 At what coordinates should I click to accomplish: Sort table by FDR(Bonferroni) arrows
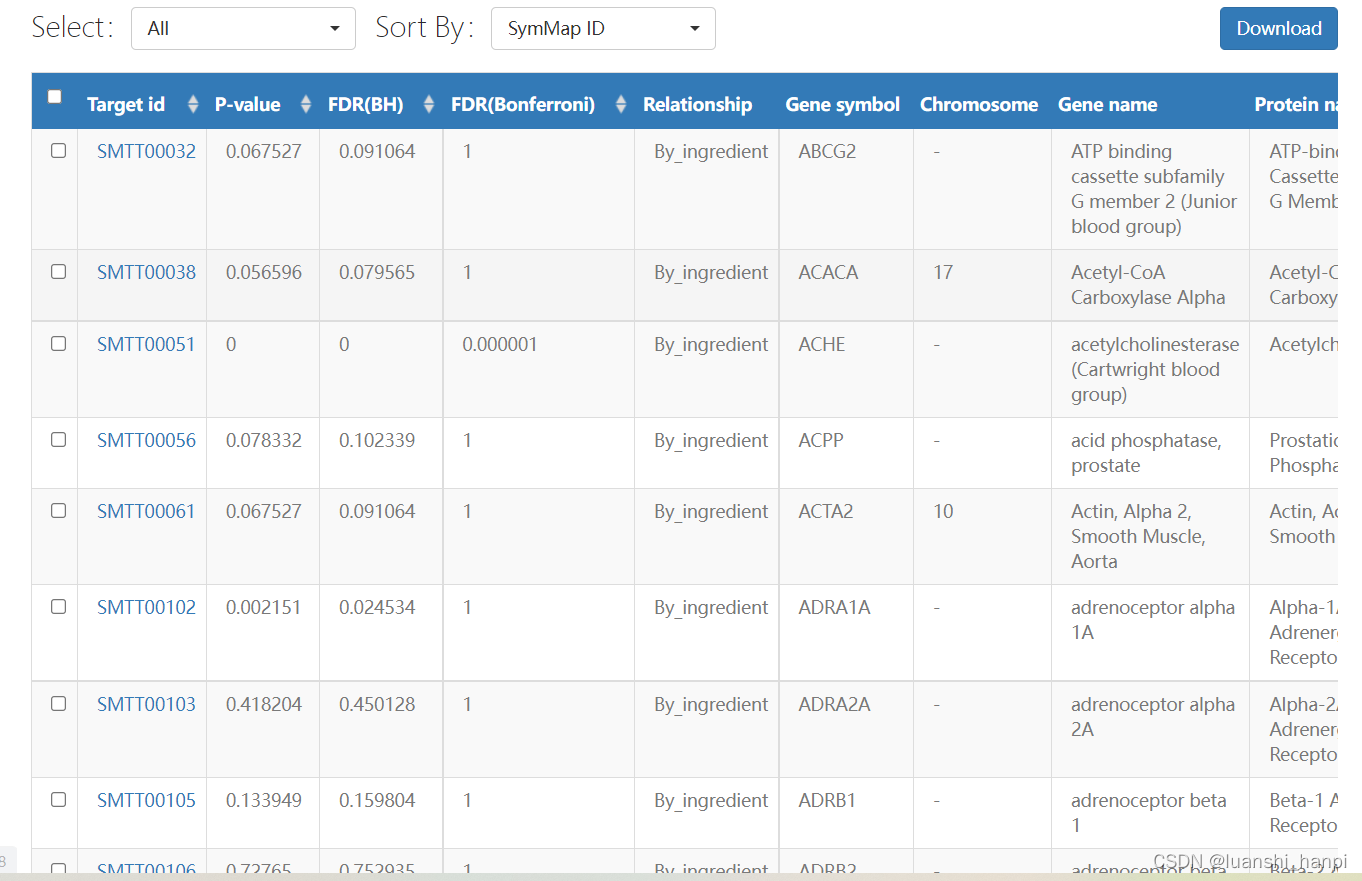click(x=620, y=104)
